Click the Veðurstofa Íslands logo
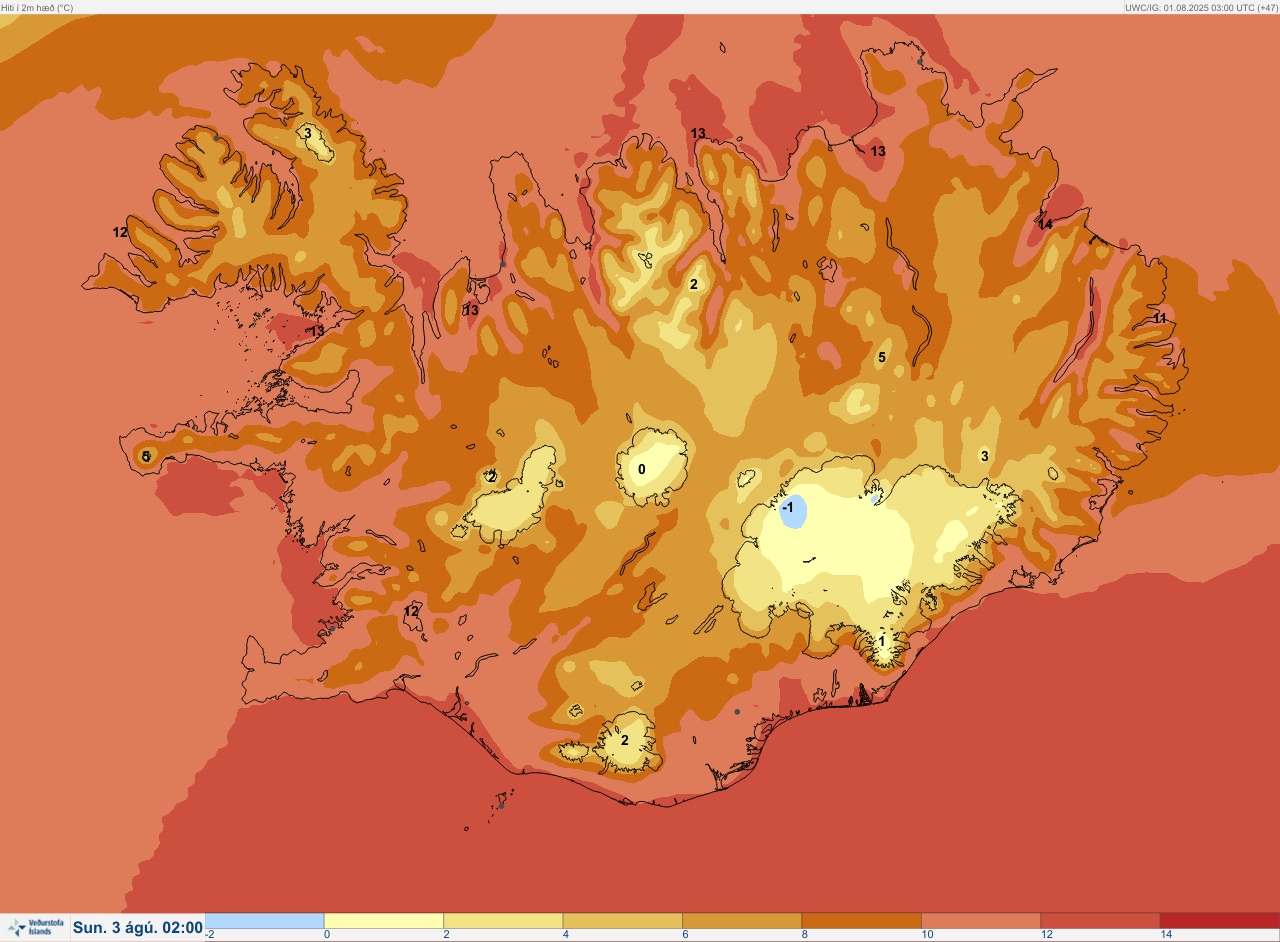 (34, 927)
